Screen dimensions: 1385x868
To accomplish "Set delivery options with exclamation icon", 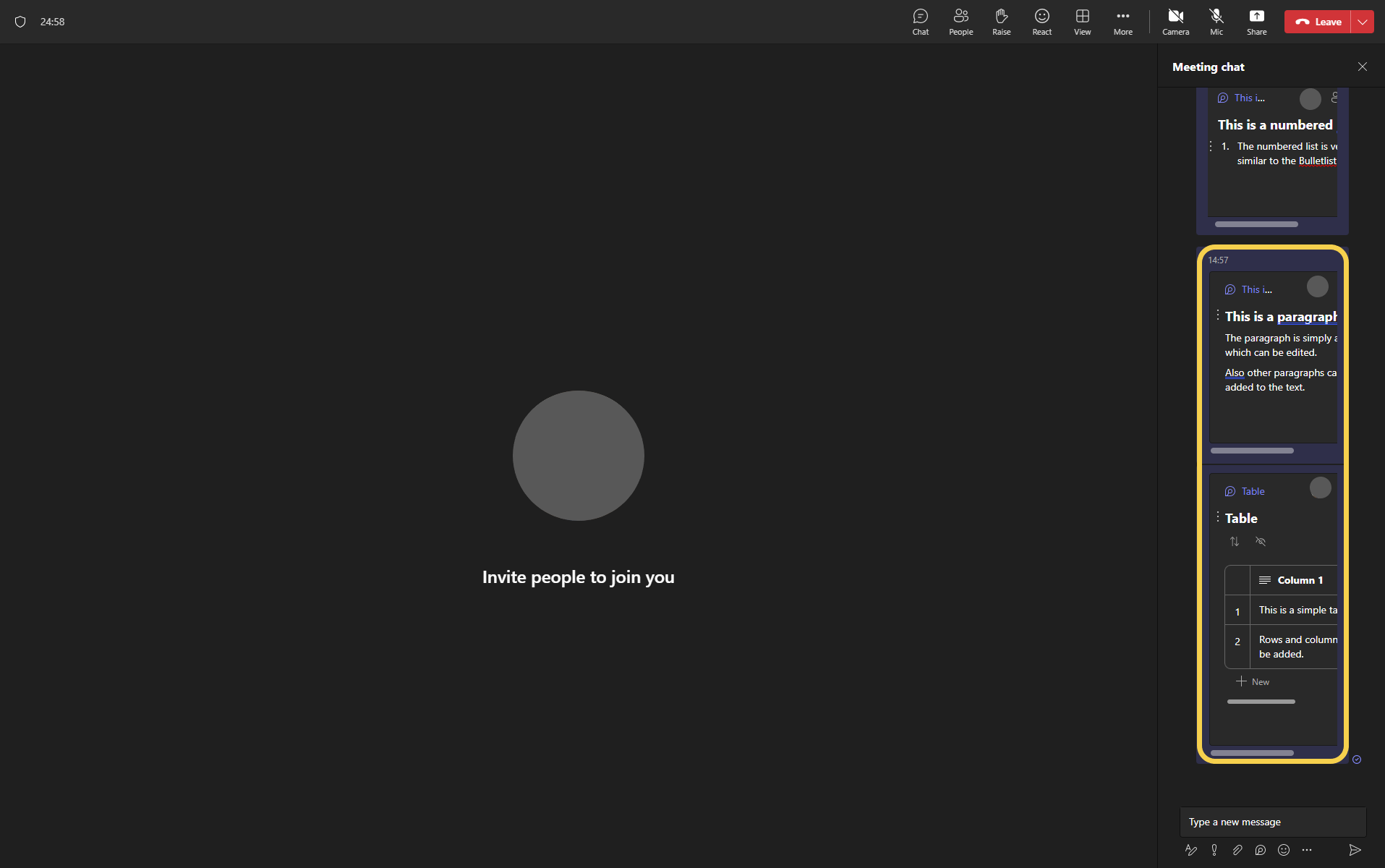I will pos(1214,850).
